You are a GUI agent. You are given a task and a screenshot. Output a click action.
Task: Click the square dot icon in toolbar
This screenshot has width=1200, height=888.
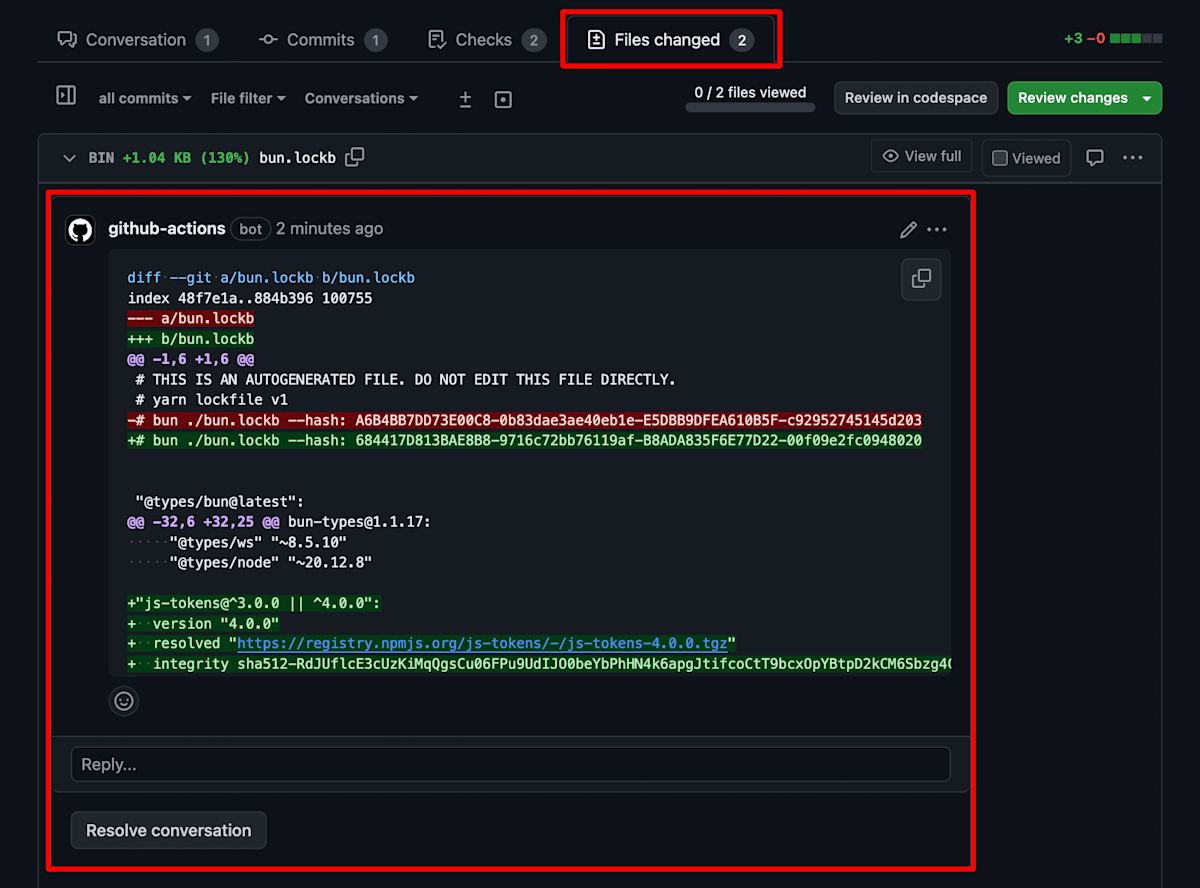click(503, 99)
